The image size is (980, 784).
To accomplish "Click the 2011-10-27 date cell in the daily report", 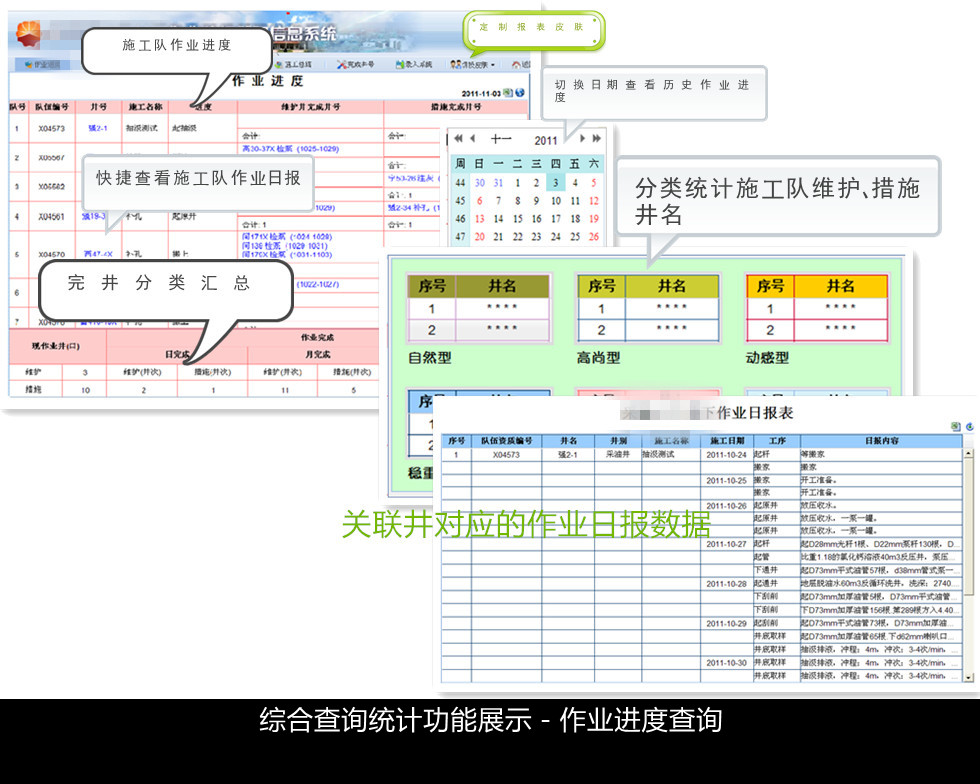I will [x=726, y=544].
